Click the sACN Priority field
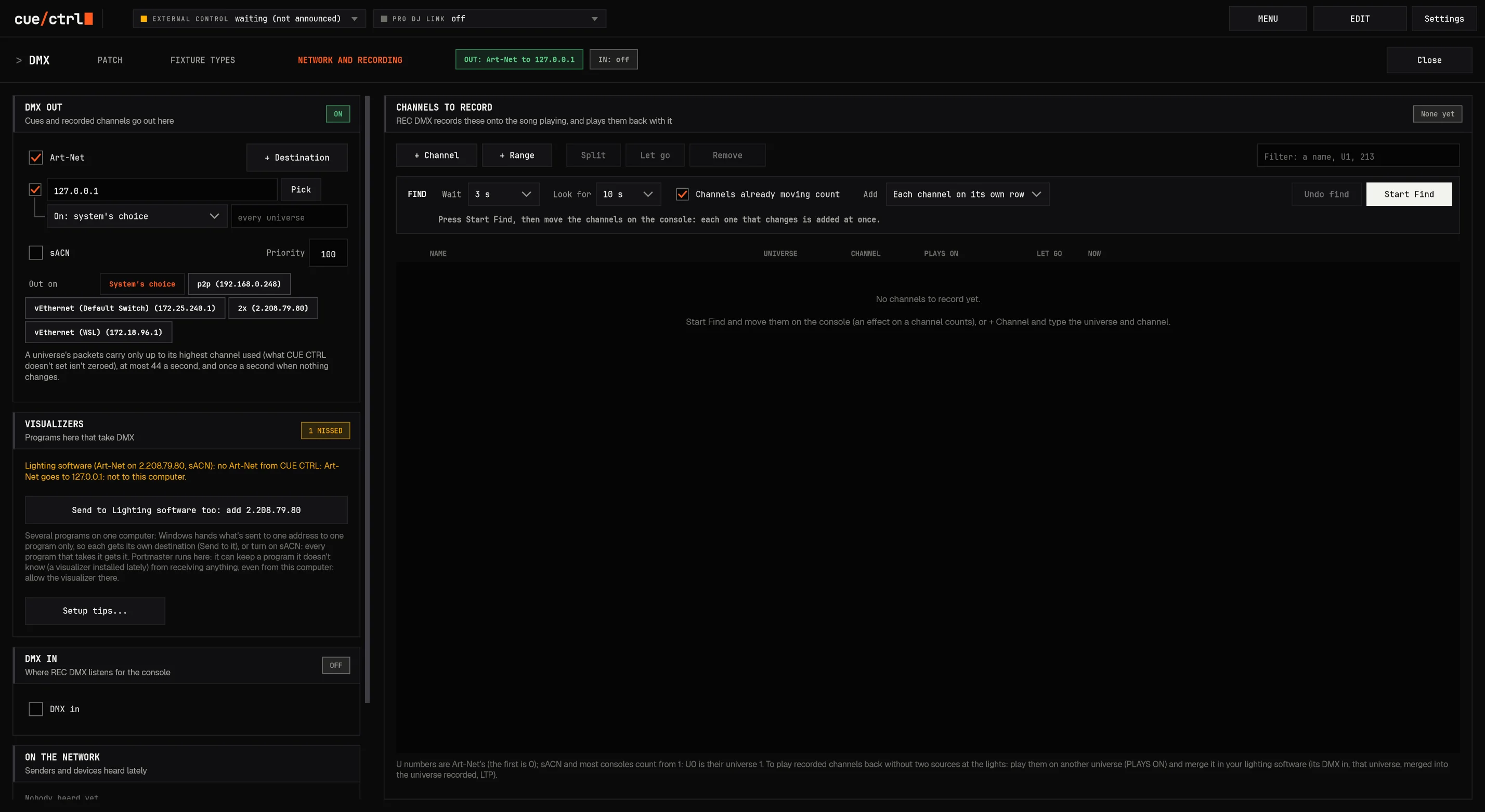 pyautogui.click(x=328, y=253)
